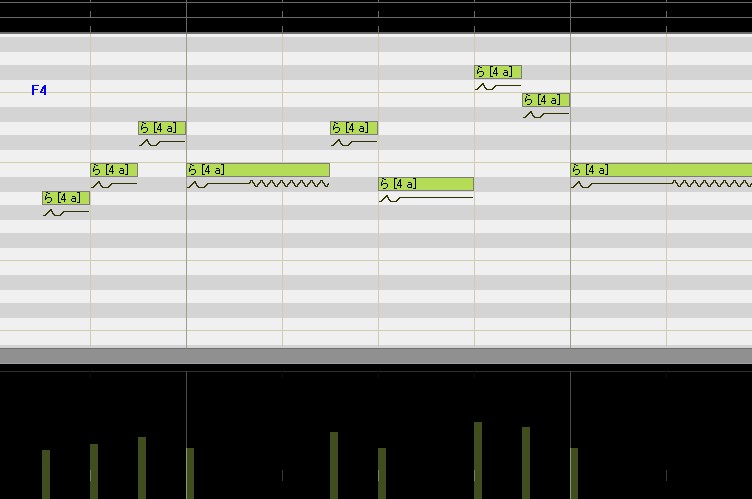Click velocity bar of the A3 note

click(46, 475)
